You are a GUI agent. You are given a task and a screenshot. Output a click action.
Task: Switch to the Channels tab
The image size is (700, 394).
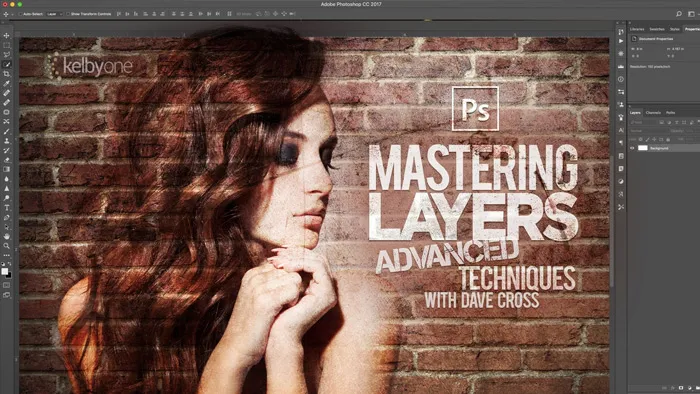(653, 112)
